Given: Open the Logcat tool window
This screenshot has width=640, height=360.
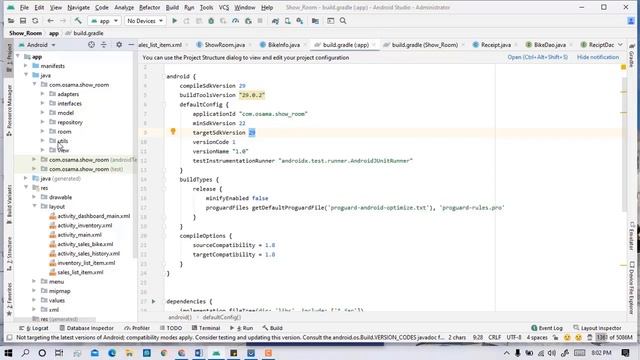Looking at the screenshot, I should pos(33,328).
